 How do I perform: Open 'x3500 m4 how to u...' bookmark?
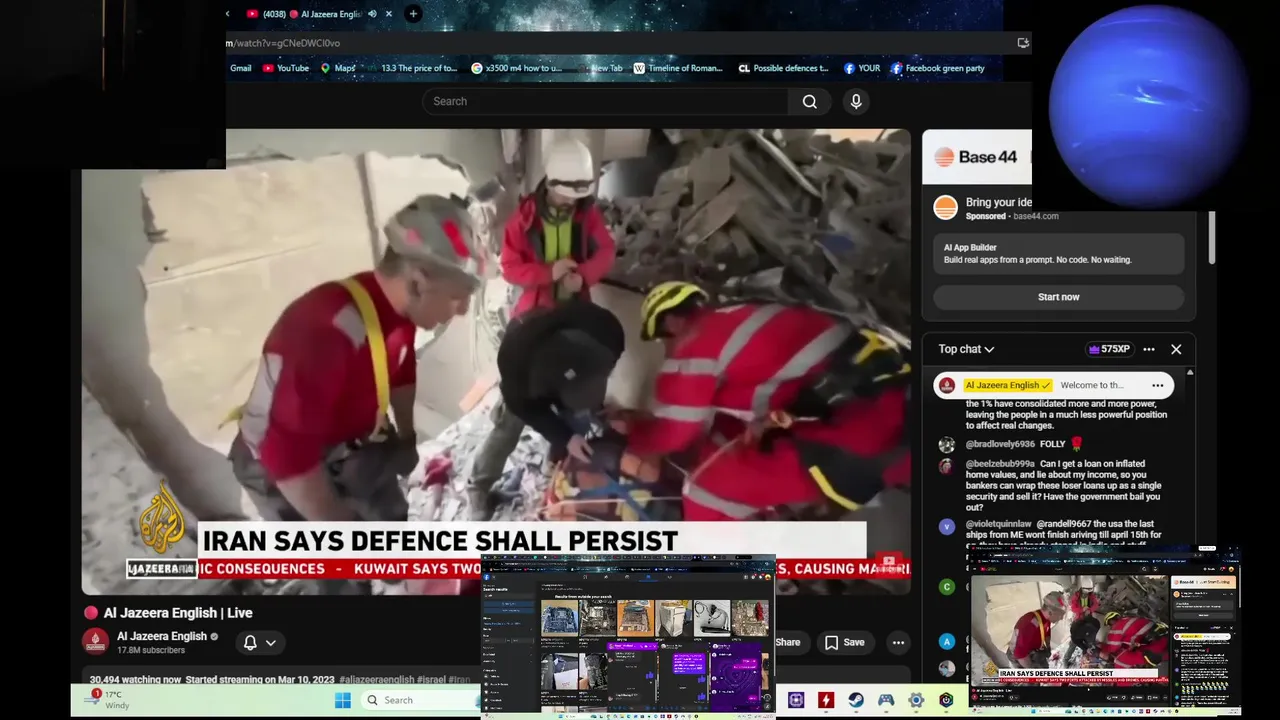pos(517,68)
